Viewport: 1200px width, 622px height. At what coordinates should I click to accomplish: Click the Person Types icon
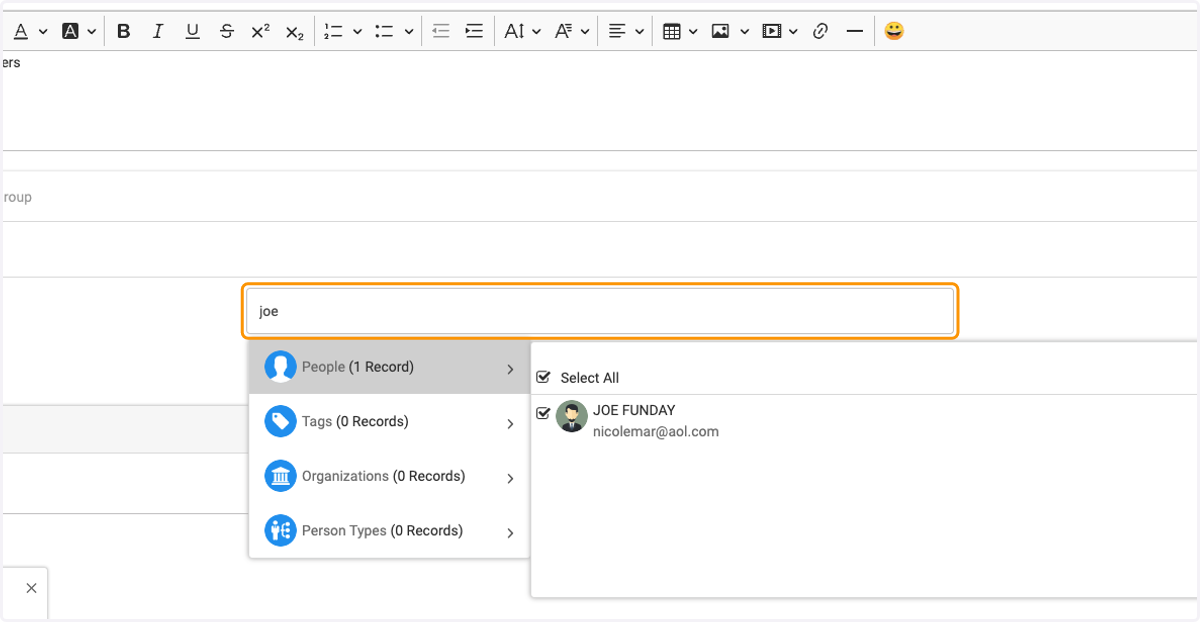280,530
